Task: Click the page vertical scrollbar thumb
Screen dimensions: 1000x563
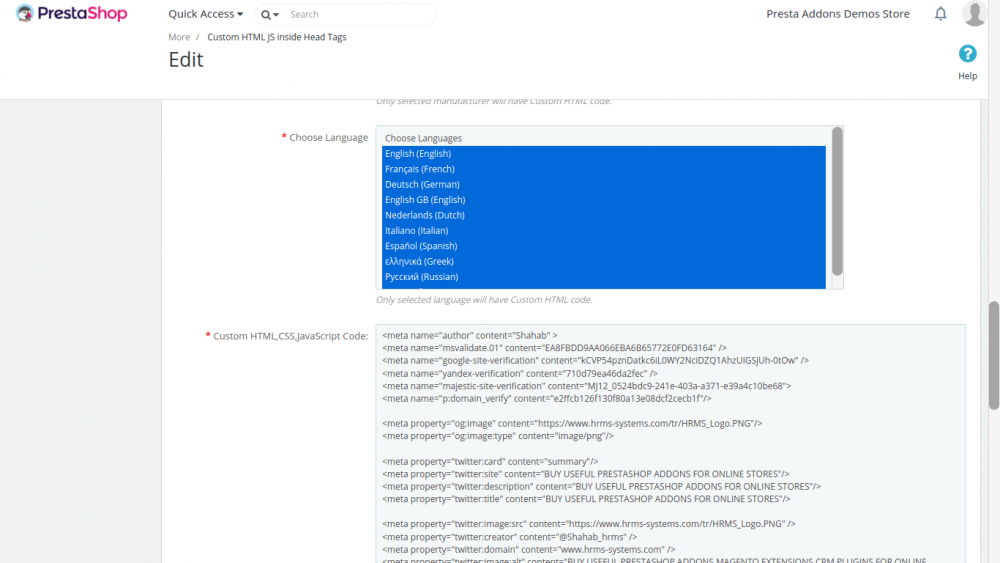Action: click(994, 355)
